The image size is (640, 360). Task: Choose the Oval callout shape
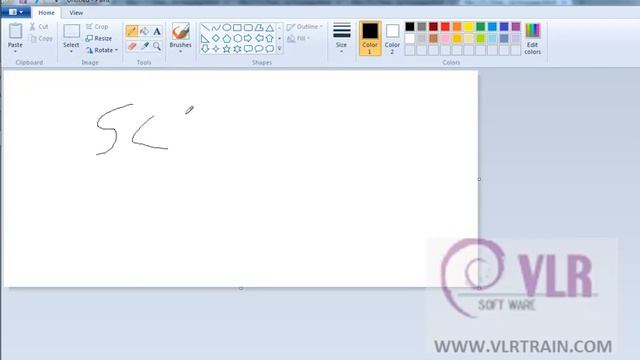259,49
